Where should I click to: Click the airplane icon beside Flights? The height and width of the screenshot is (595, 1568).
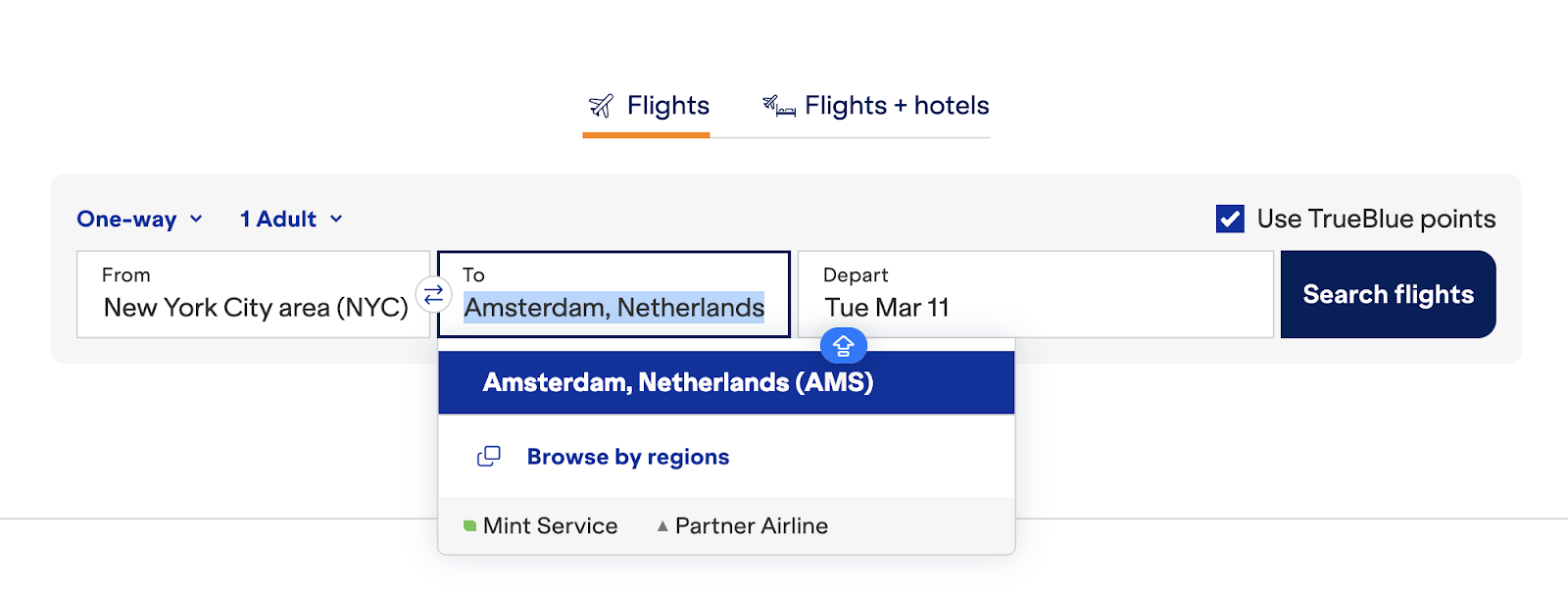tap(601, 106)
